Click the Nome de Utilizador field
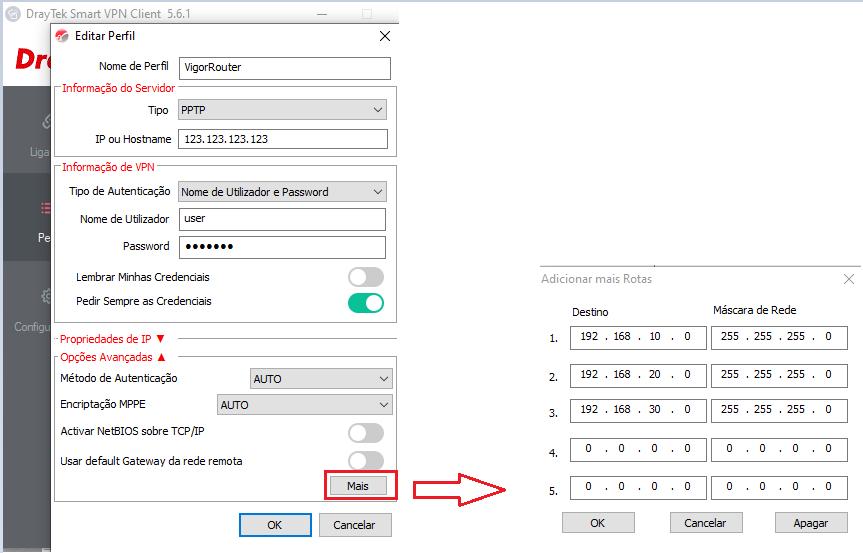This screenshot has height=553, width=863. pyautogui.click(x=282, y=219)
